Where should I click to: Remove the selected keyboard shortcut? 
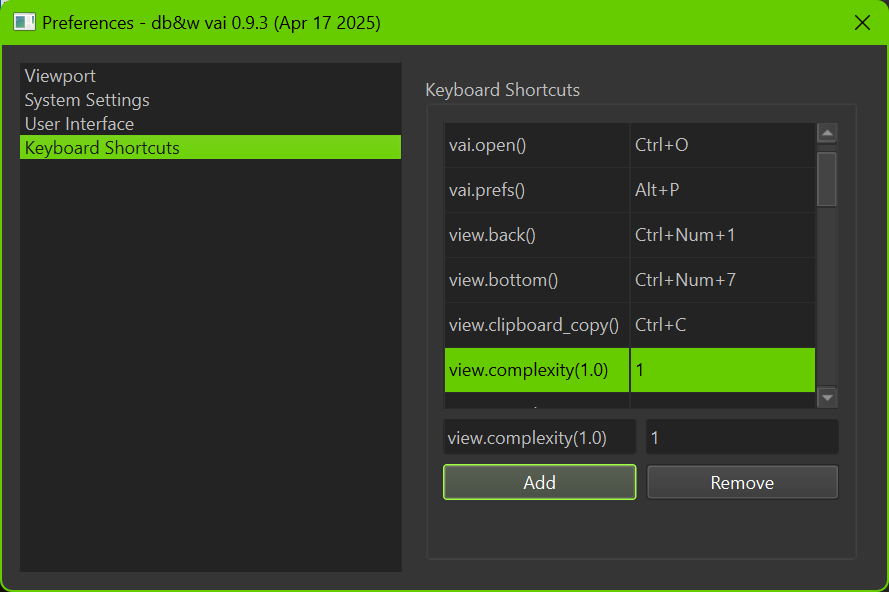coord(742,482)
